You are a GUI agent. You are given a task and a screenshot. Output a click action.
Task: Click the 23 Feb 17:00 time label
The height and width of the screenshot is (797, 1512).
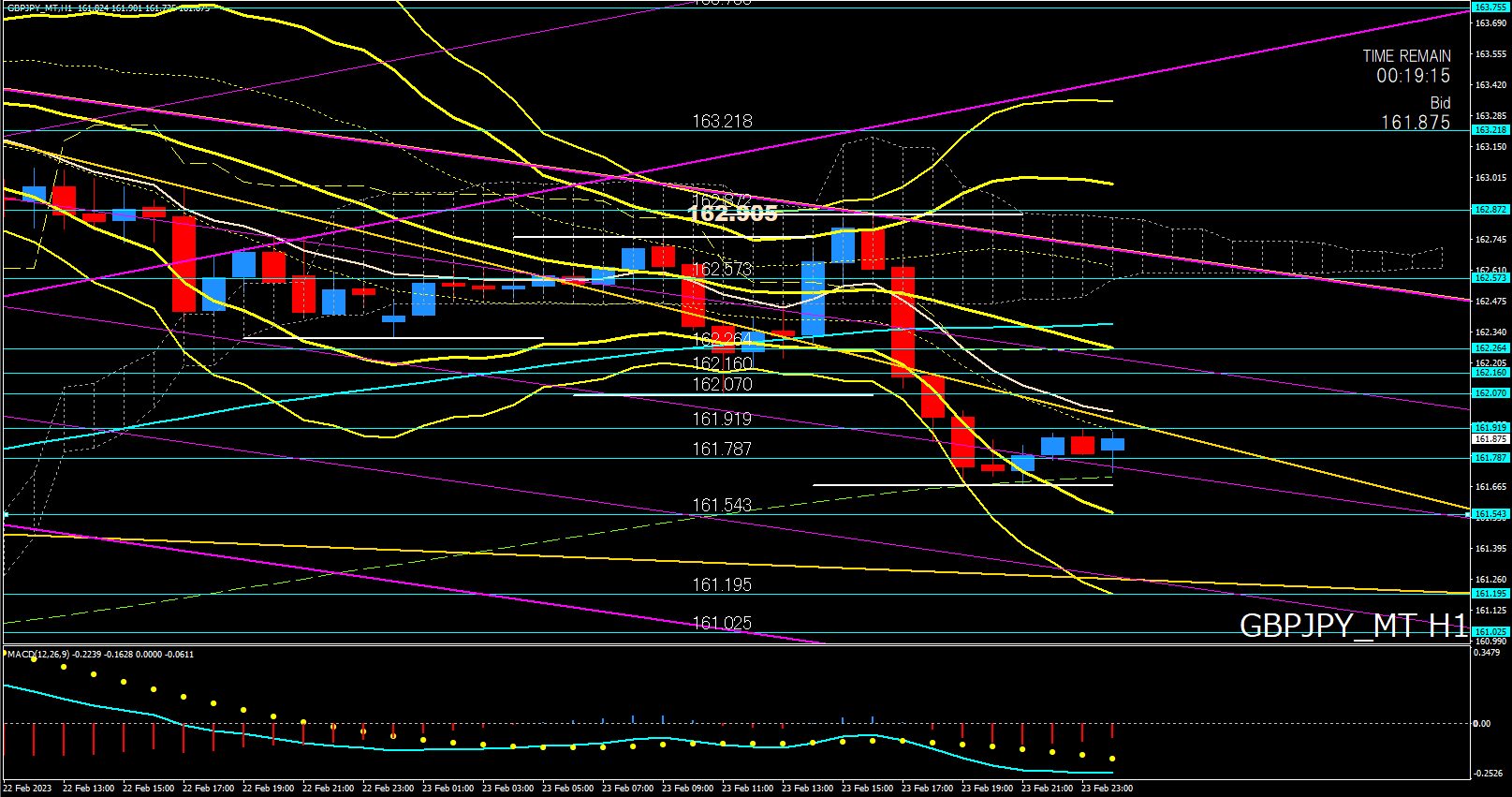coord(925,789)
